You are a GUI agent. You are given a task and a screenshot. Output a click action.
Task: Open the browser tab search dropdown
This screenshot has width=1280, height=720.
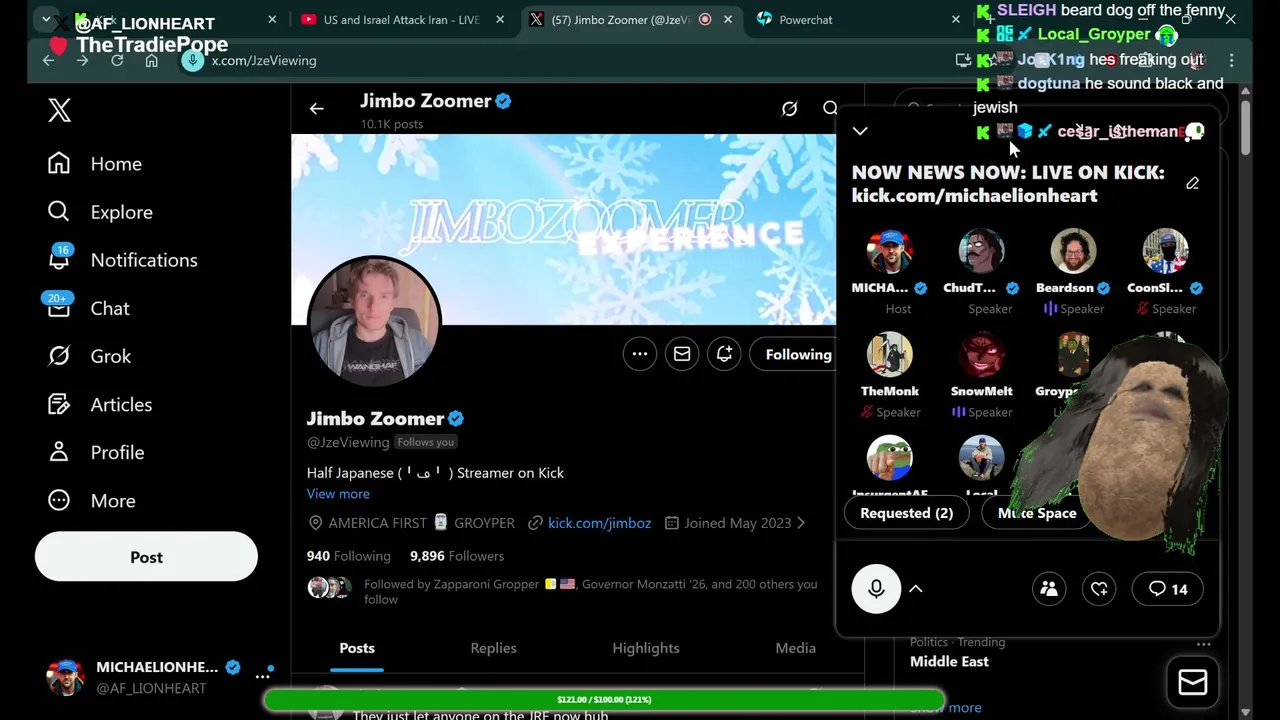(46, 20)
